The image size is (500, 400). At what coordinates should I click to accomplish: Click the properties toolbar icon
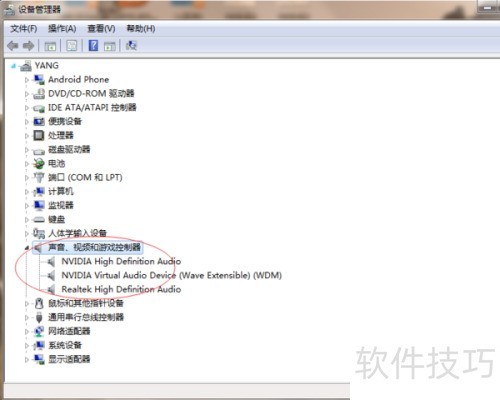(x=72, y=46)
